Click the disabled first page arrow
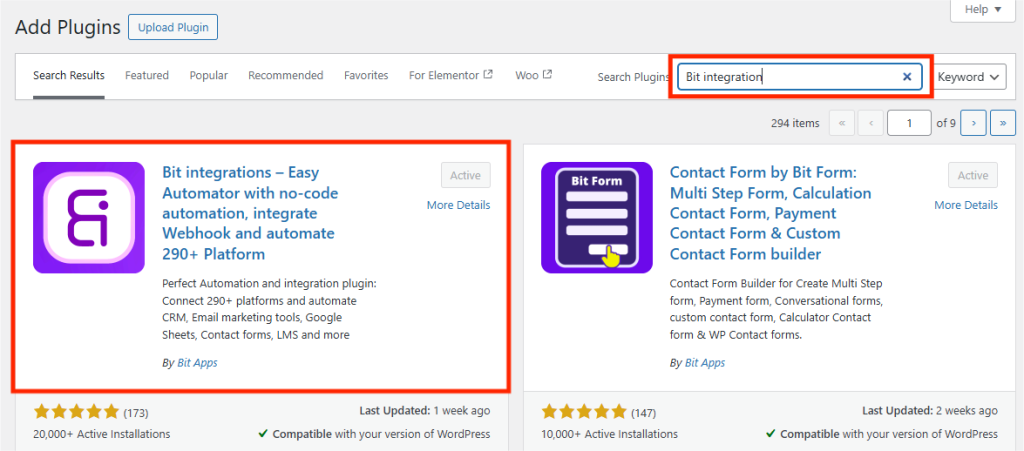The height and width of the screenshot is (451, 1024). click(842, 123)
